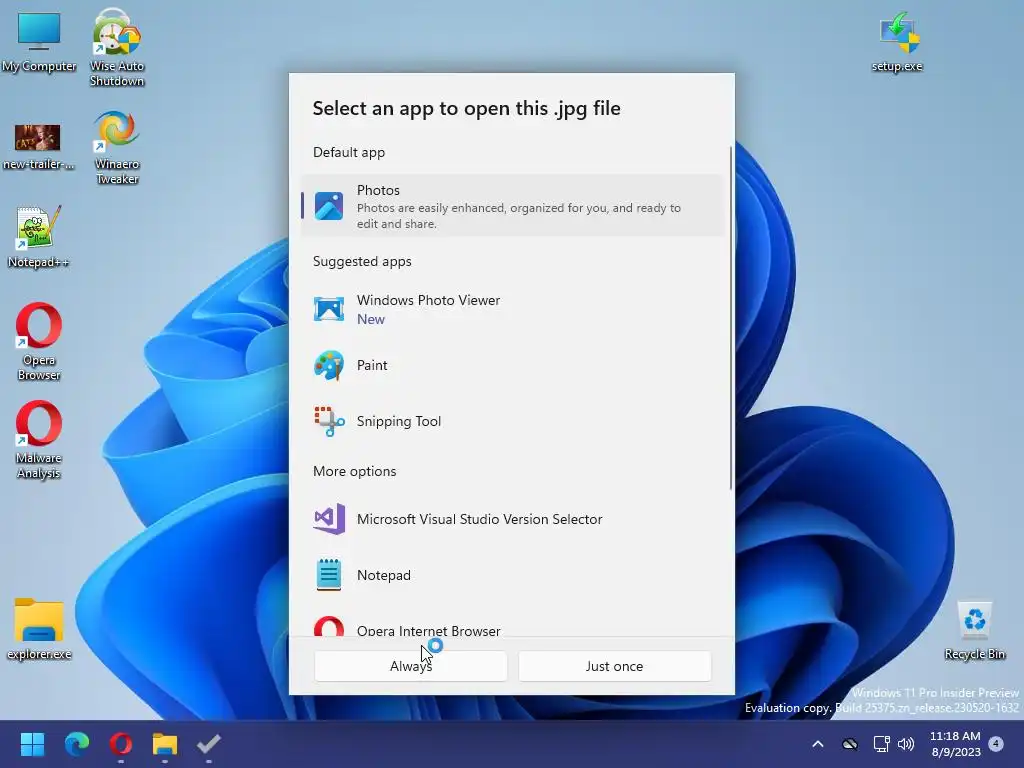Open the clock showing 11:18 AM

[x=955, y=744]
